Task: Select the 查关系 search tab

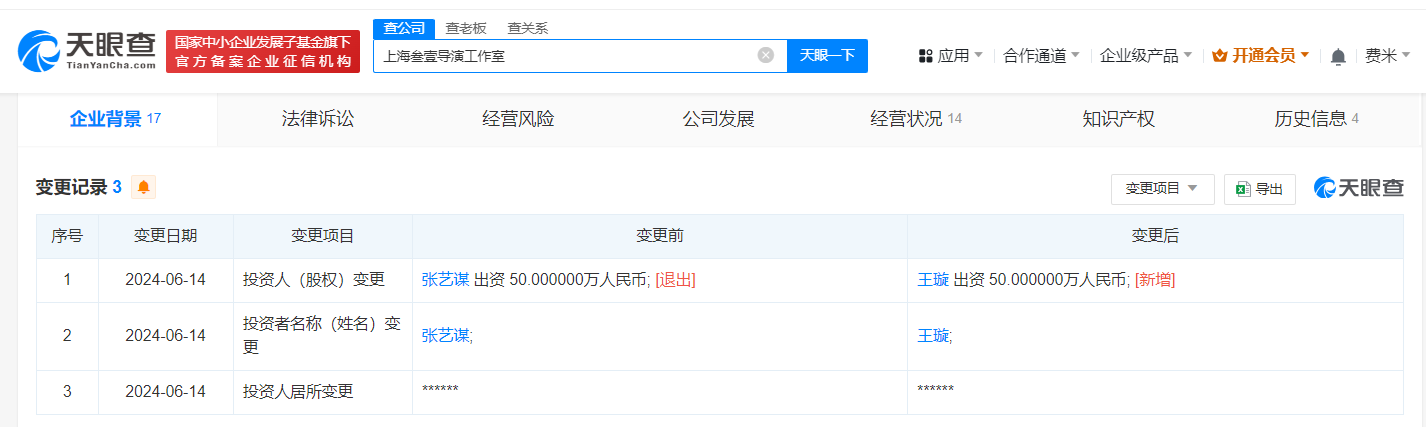Action: (x=527, y=28)
